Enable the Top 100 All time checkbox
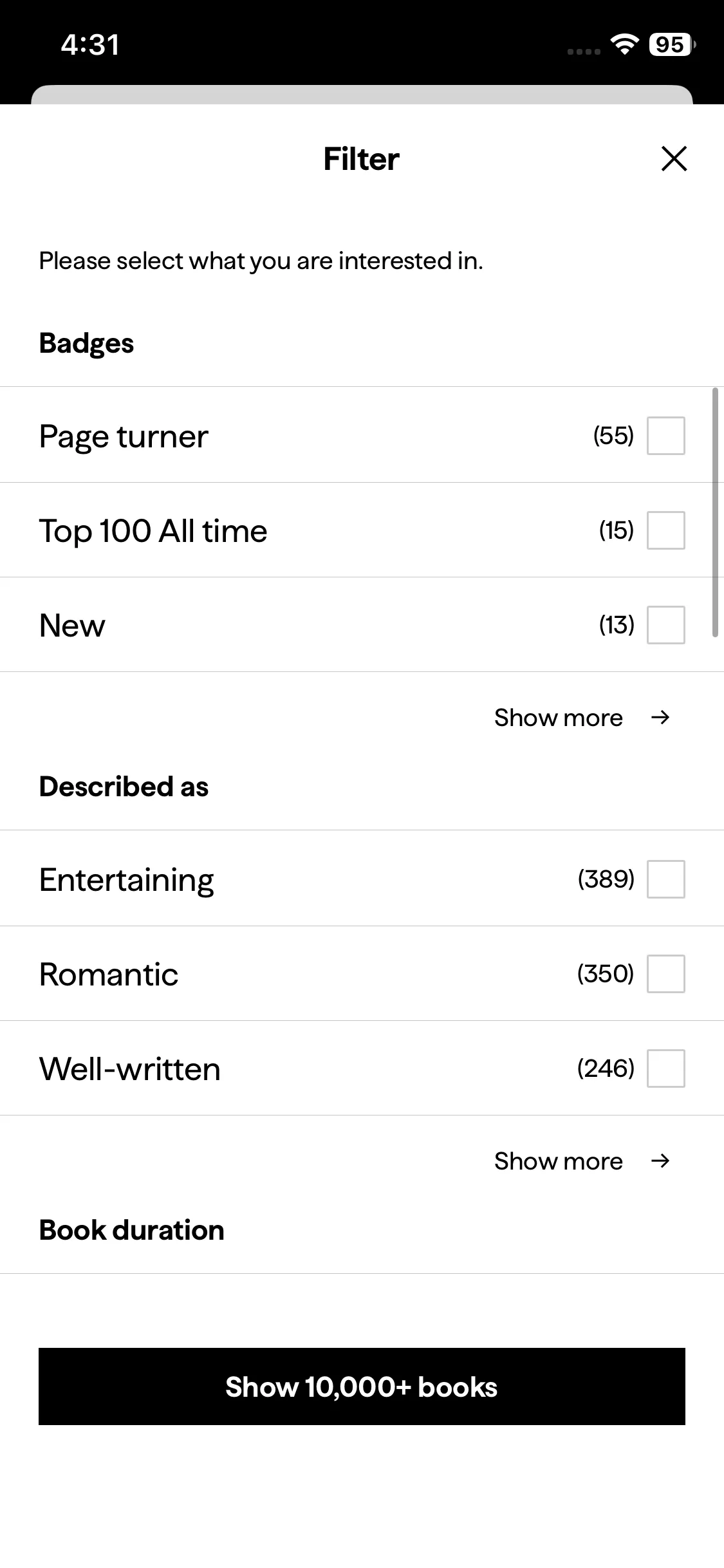 665,530
